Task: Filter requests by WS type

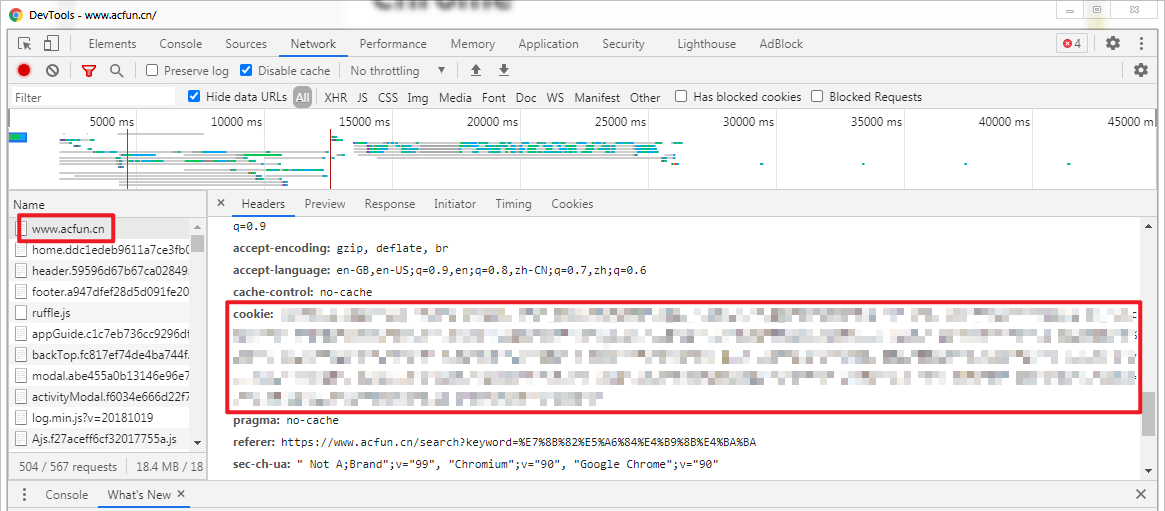Action: (555, 97)
